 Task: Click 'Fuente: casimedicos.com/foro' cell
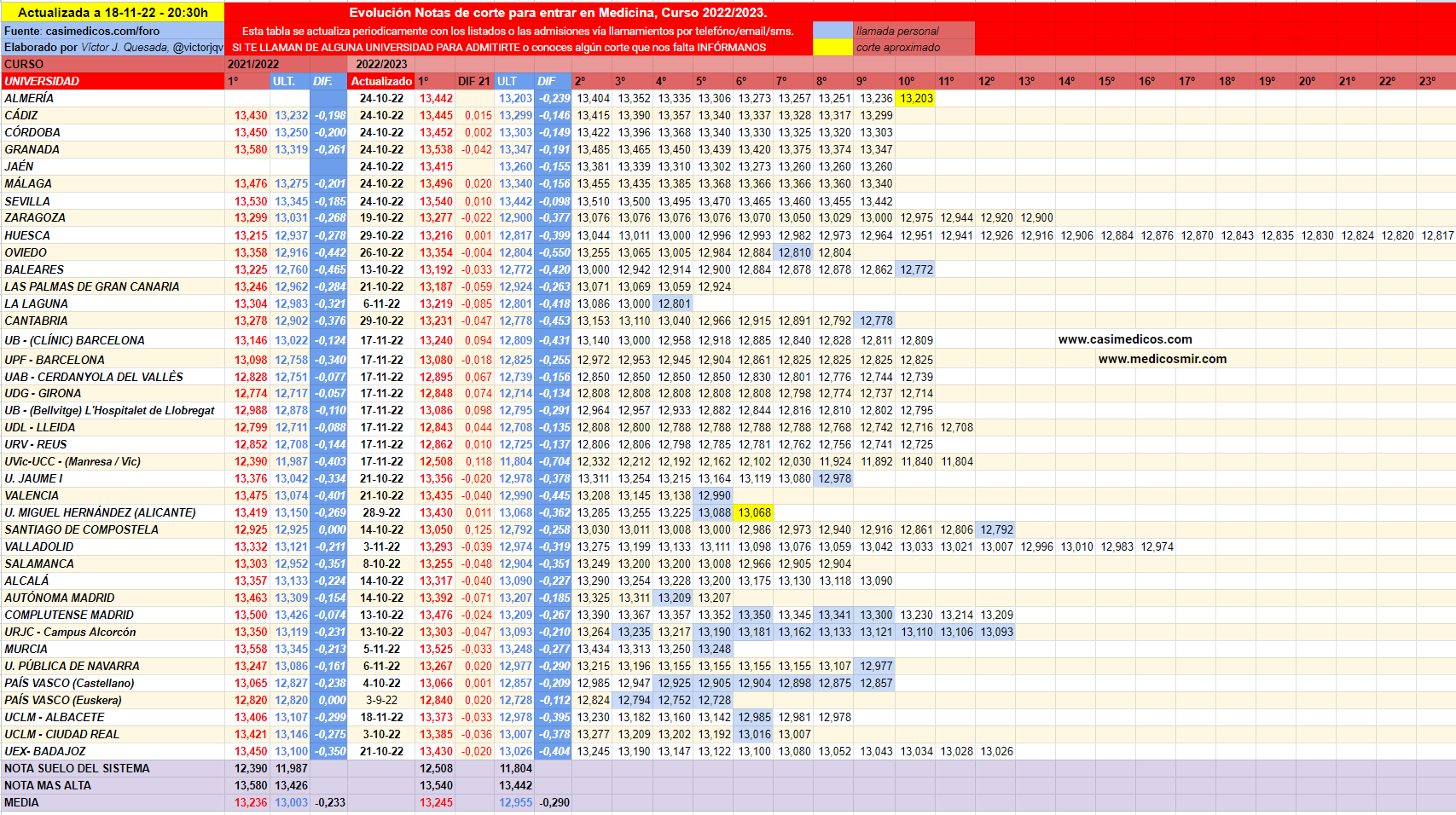113,31
